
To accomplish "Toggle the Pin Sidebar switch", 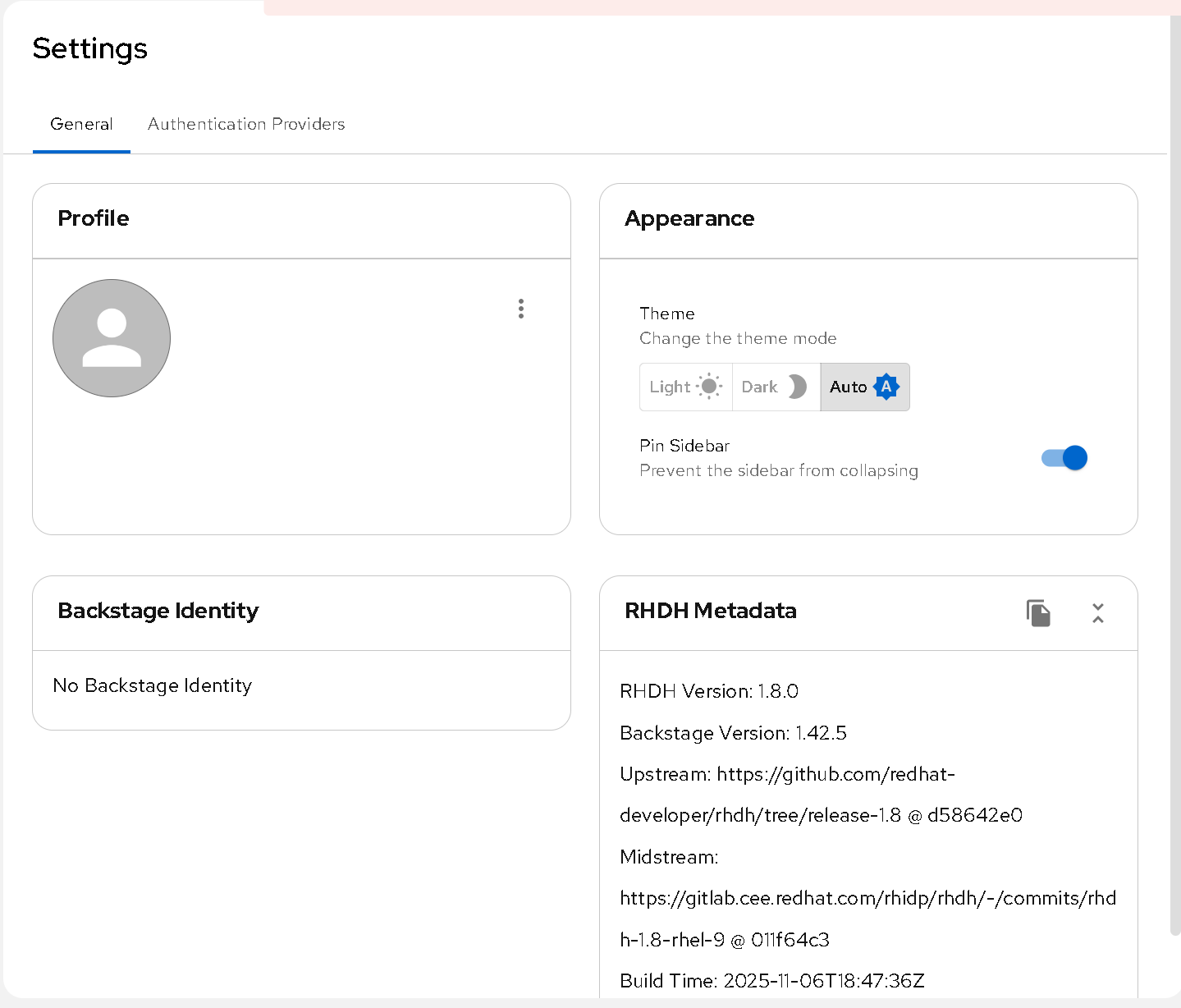I will pyautogui.click(x=1064, y=458).
